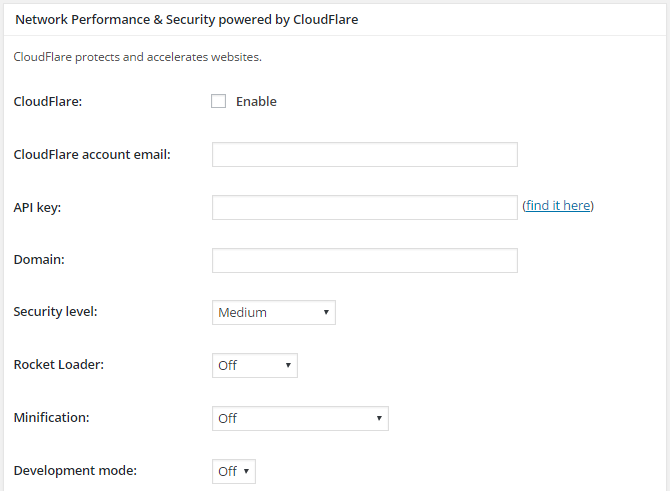
Task: Click the 'Security level:' label
Action: 56,312
